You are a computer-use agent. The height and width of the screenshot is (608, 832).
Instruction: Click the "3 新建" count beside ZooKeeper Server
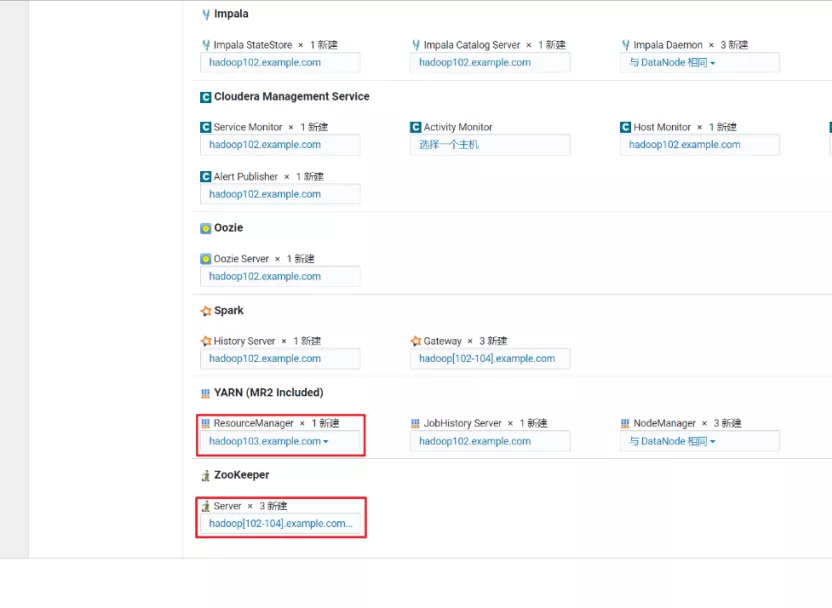[x=273, y=506]
